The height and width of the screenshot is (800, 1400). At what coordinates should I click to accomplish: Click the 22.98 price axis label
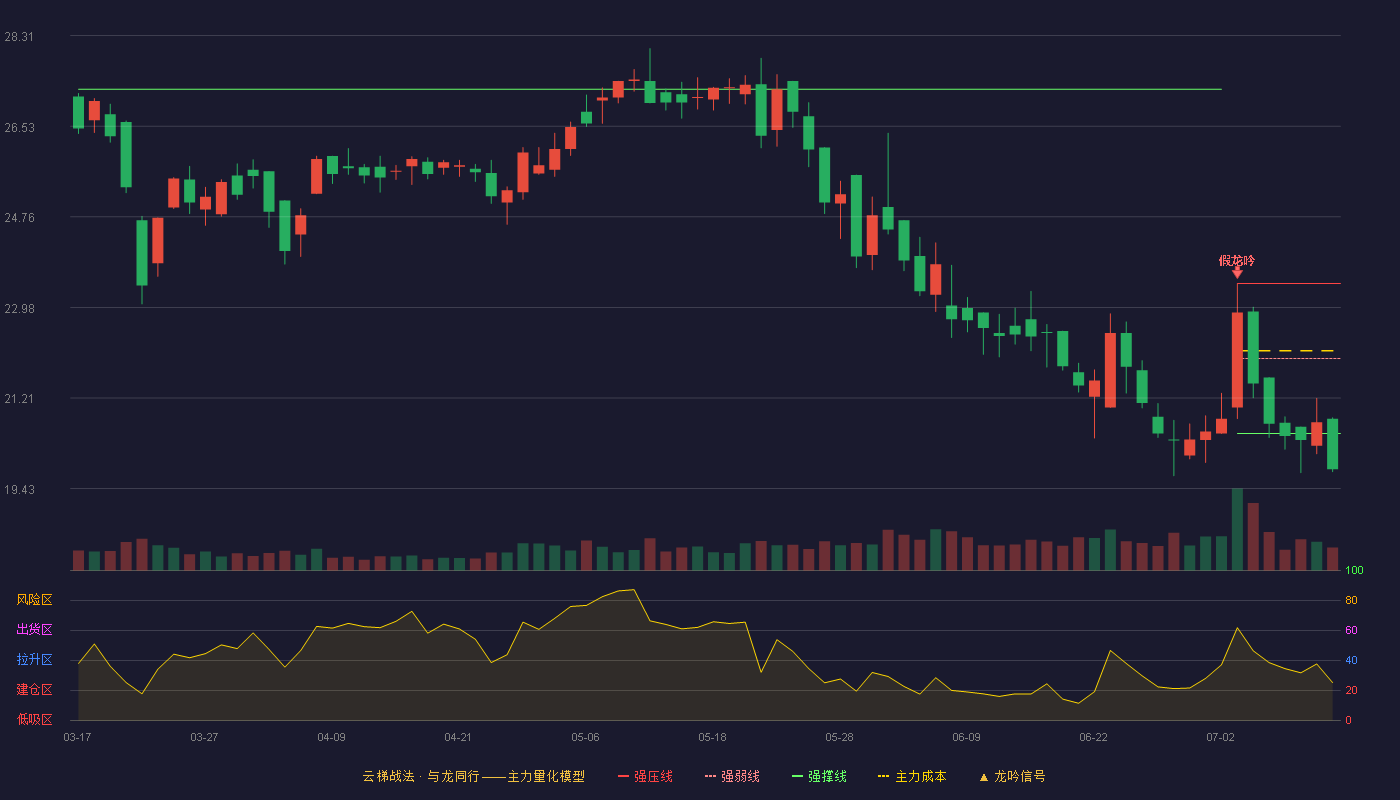tap(19, 308)
